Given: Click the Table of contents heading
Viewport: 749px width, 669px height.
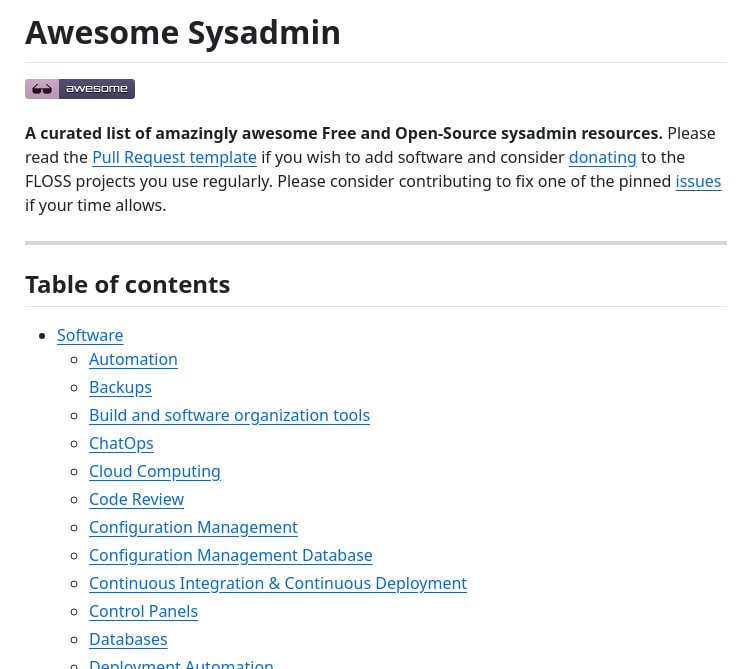Looking at the screenshot, I should (128, 284).
